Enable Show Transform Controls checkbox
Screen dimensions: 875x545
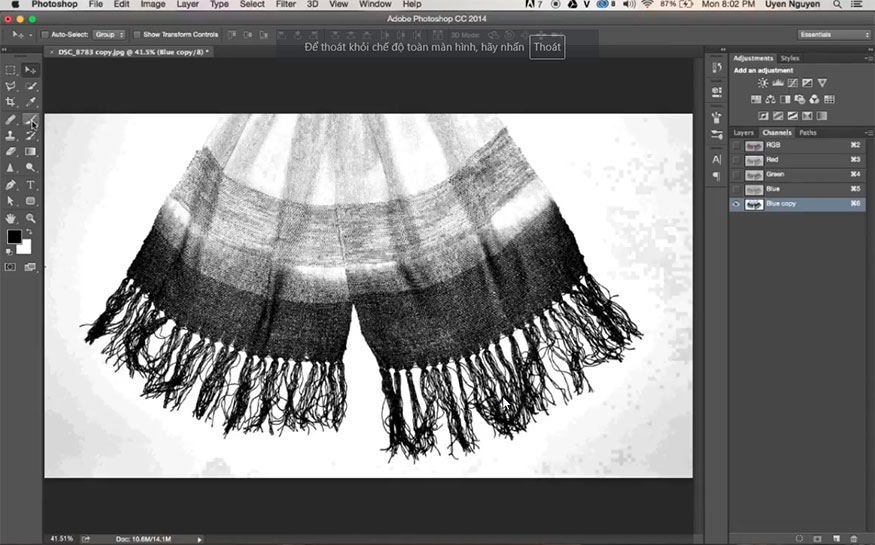(137, 35)
